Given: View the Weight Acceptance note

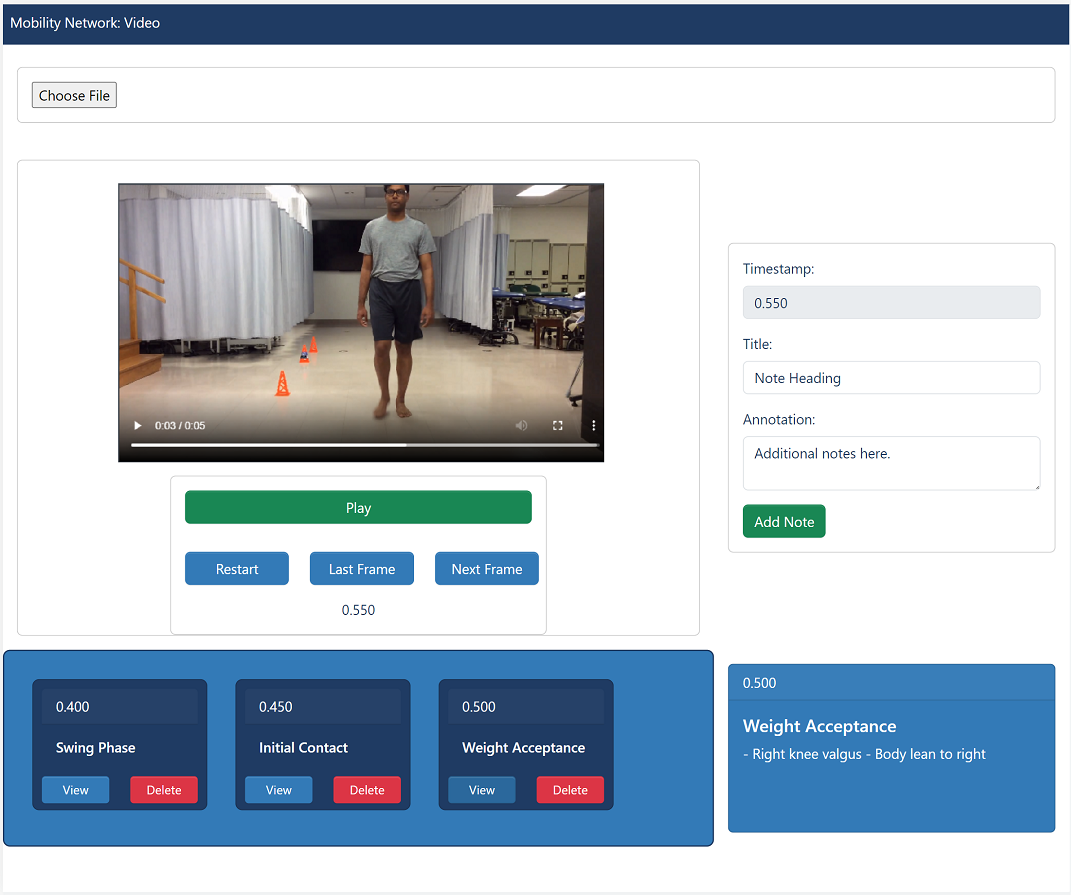Looking at the screenshot, I should (482, 790).
